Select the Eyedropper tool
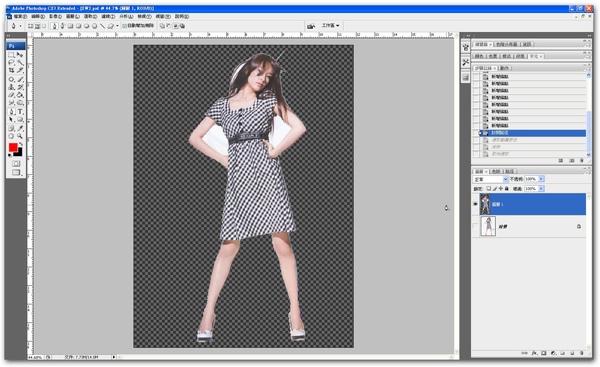Viewport: 600px width, 367px height. coord(20,128)
